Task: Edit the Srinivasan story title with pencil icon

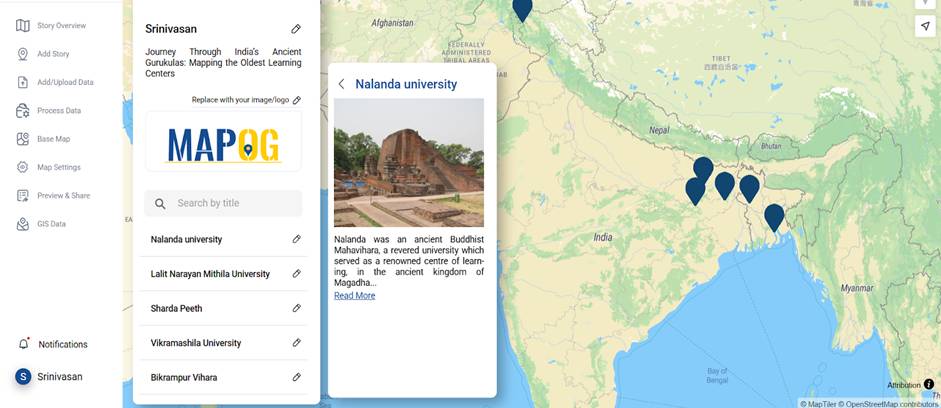Action: (x=296, y=29)
